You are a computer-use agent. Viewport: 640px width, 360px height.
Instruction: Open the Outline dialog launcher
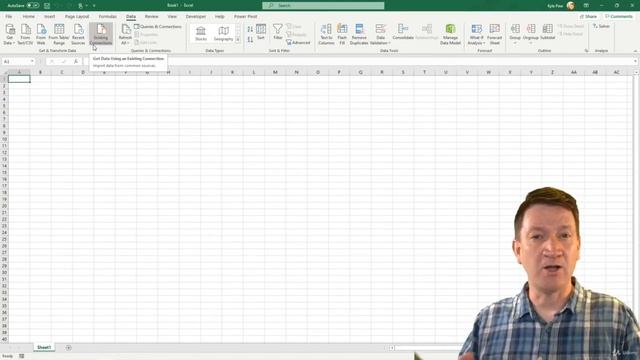(x=587, y=51)
